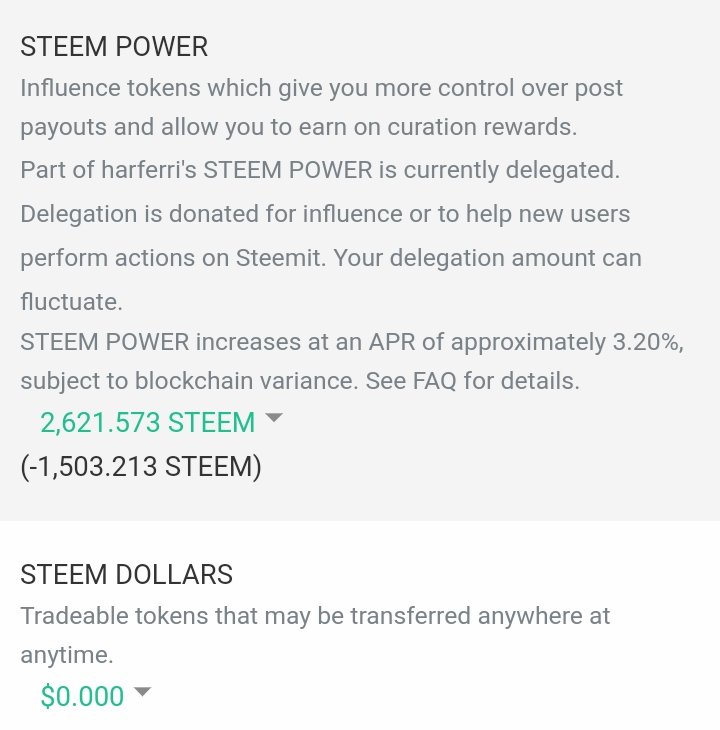Click the 'approximately 3.20%' APR figure
The width and height of the screenshot is (720, 730).
[567, 343]
